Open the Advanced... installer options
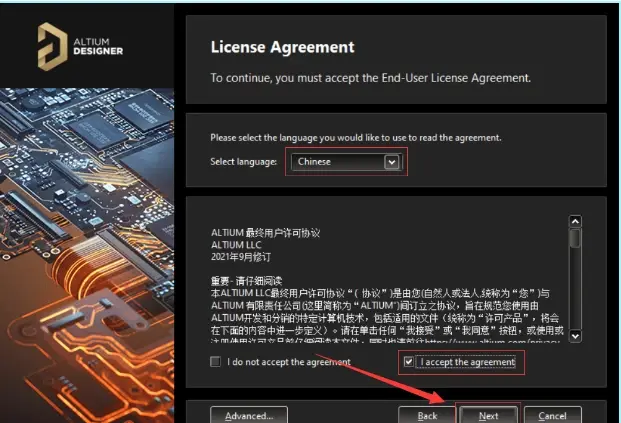The width and height of the screenshot is (621, 423). [249, 415]
